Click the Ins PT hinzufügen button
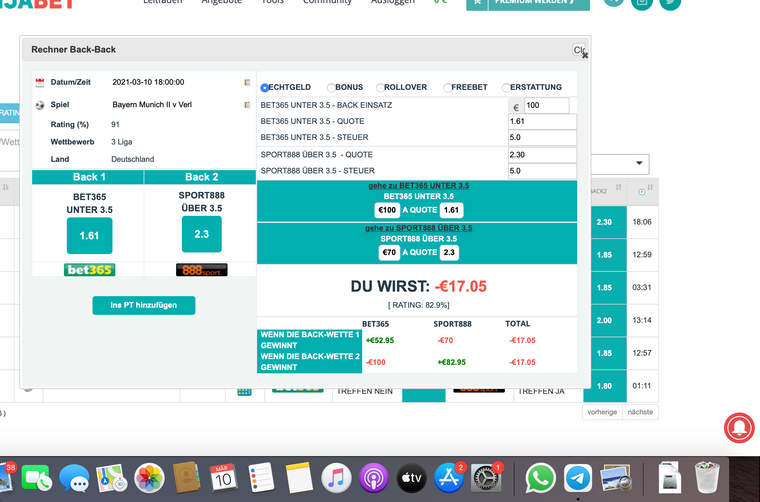Image resolution: width=760 pixels, height=502 pixels. pos(144,305)
